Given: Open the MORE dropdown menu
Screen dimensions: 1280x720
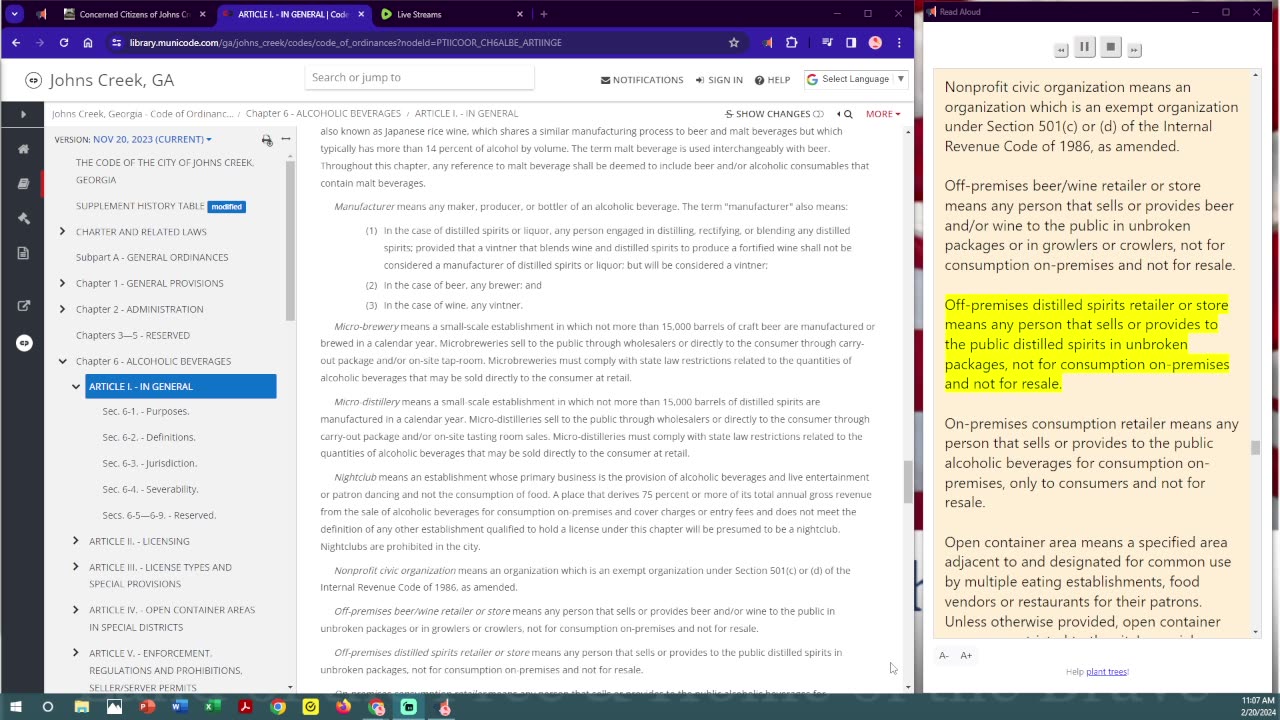Looking at the screenshot, I should tap(883, 114).
